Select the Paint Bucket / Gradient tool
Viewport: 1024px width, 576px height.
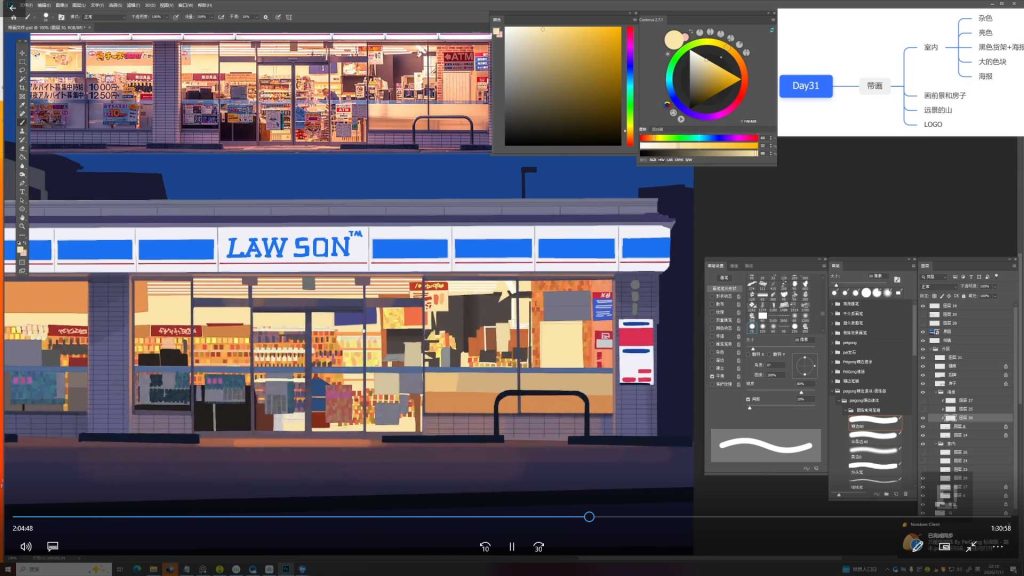(22, 157)
